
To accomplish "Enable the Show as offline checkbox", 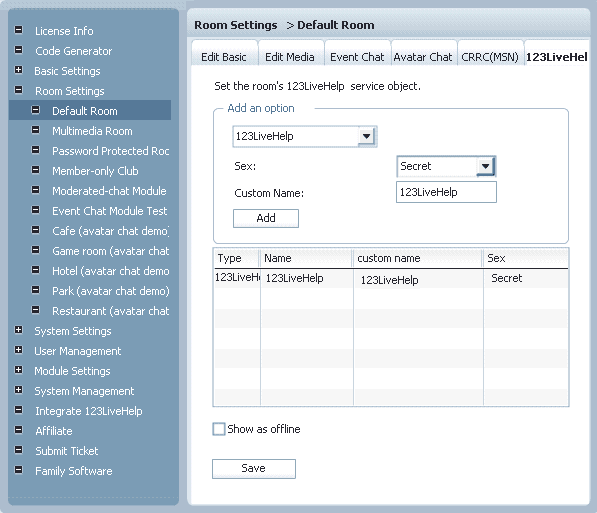I will click(219, 429).
